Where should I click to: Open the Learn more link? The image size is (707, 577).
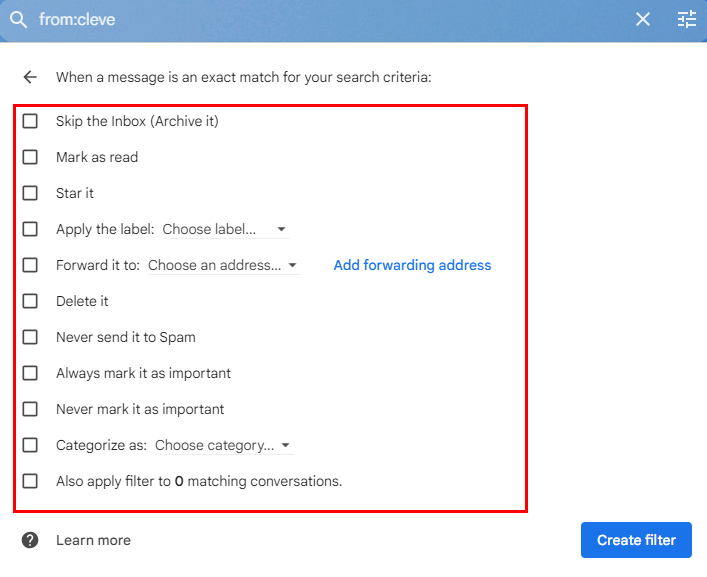(x=93, y=540)
